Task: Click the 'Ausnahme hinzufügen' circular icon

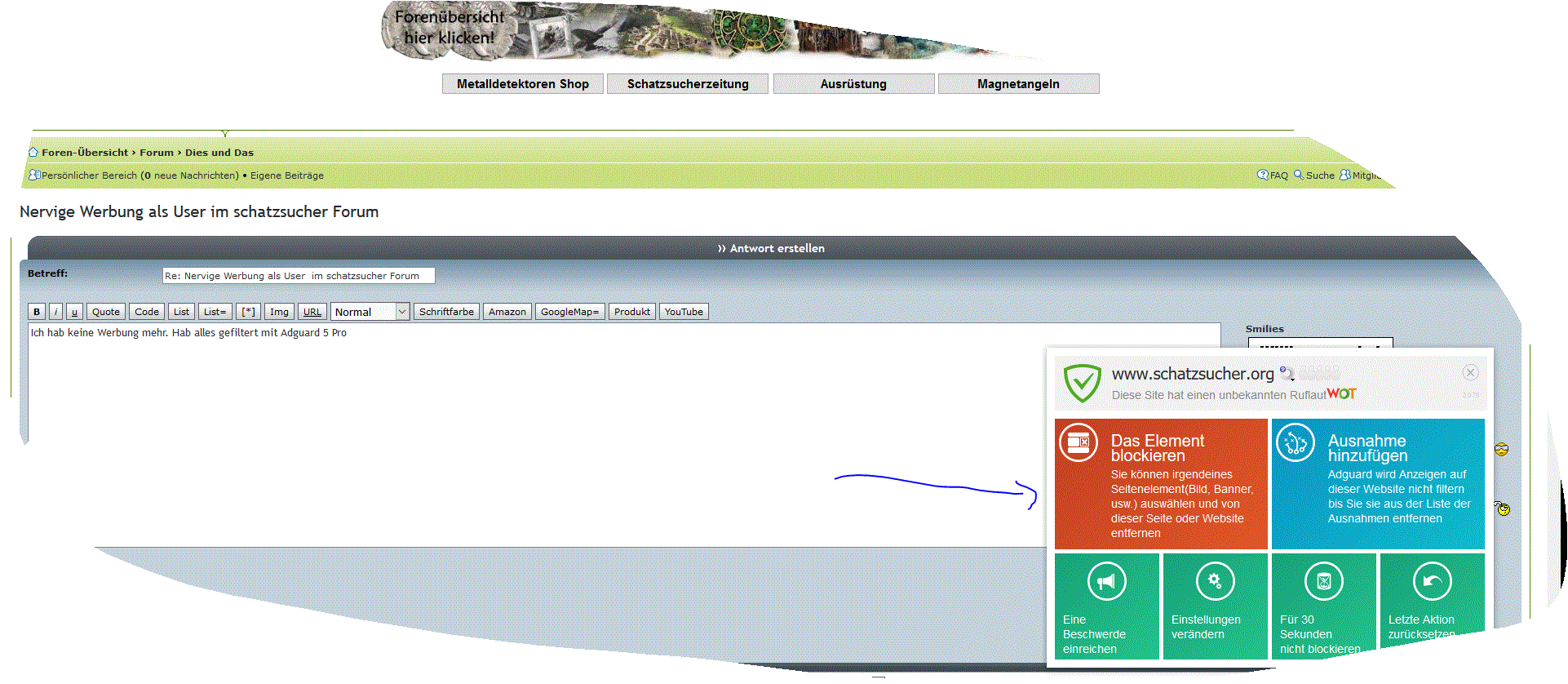Action: [x=1295, y=442]
